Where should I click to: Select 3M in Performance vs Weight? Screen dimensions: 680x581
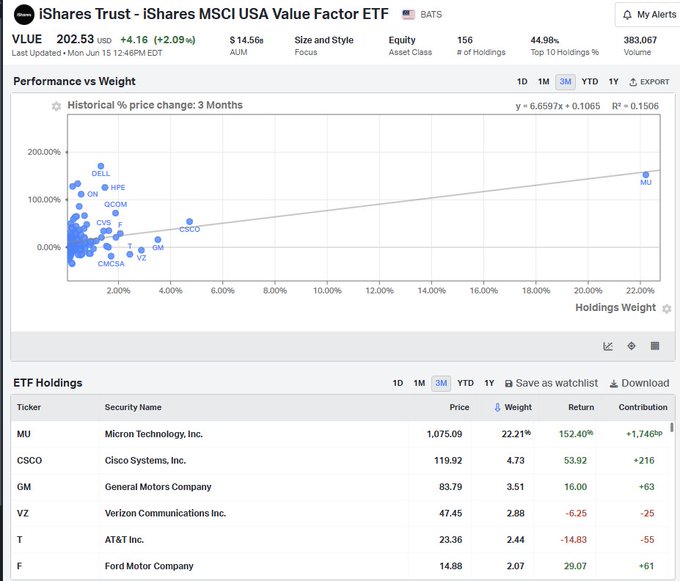566,82
